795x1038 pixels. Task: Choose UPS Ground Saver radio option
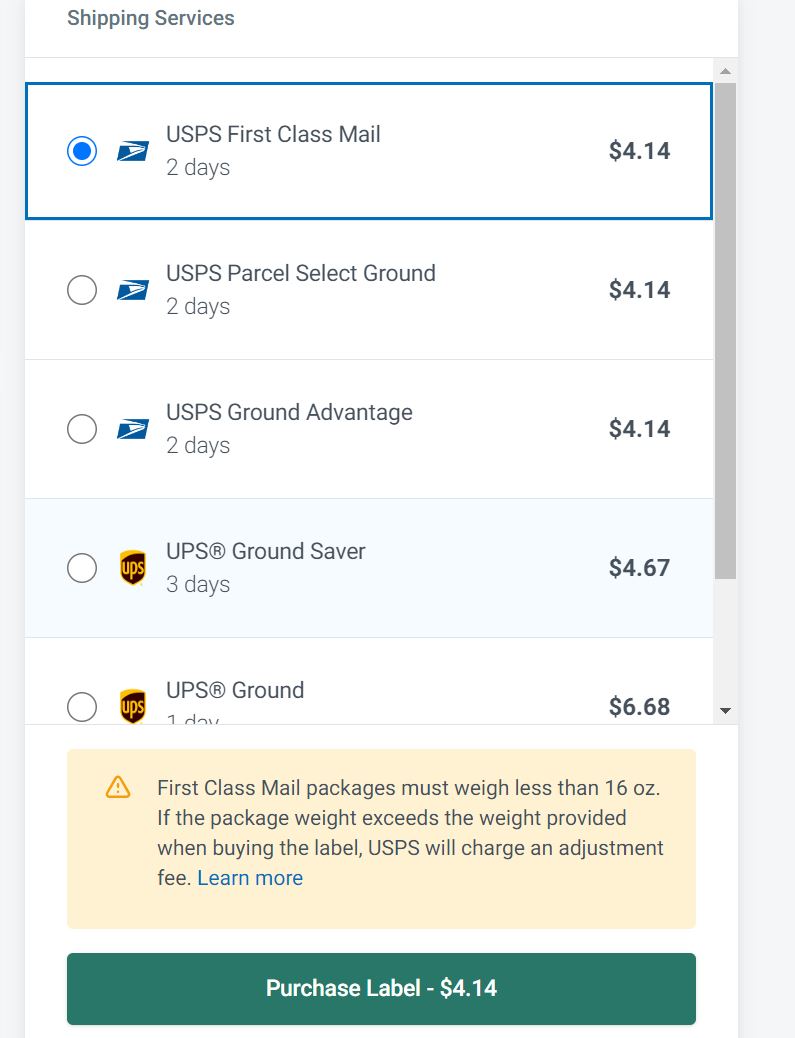point(82,568)
